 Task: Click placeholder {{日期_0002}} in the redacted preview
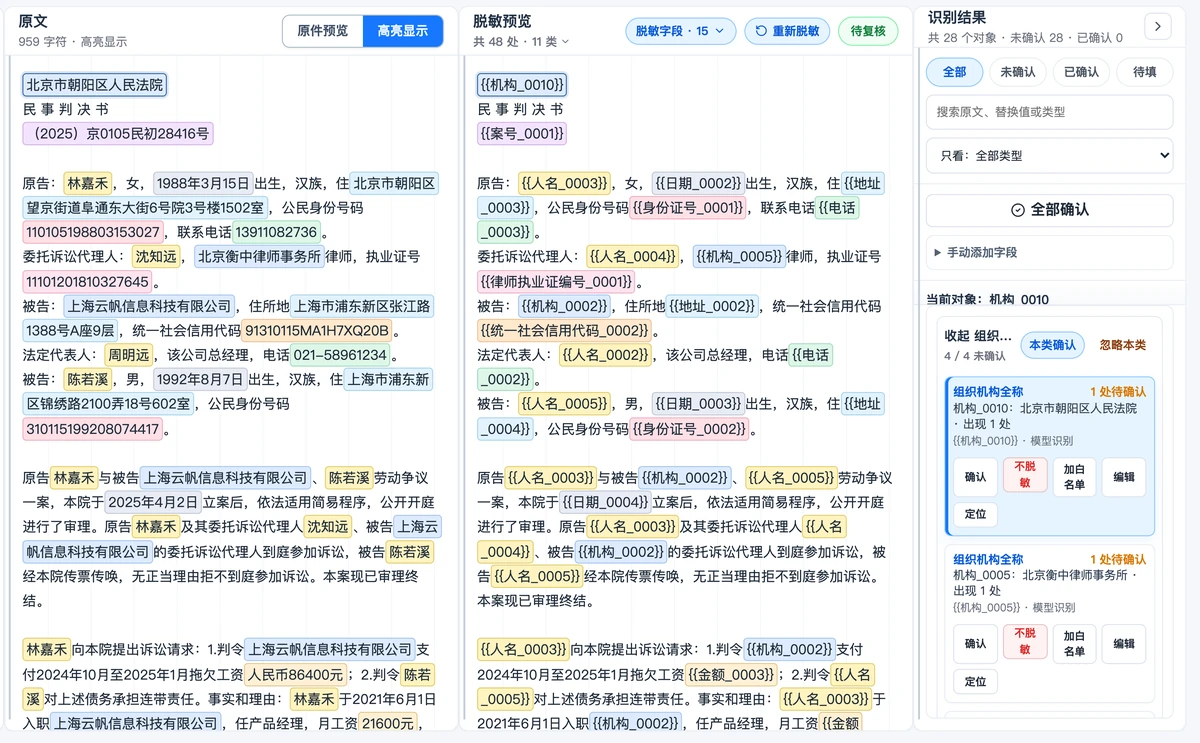tap(698, 183)
